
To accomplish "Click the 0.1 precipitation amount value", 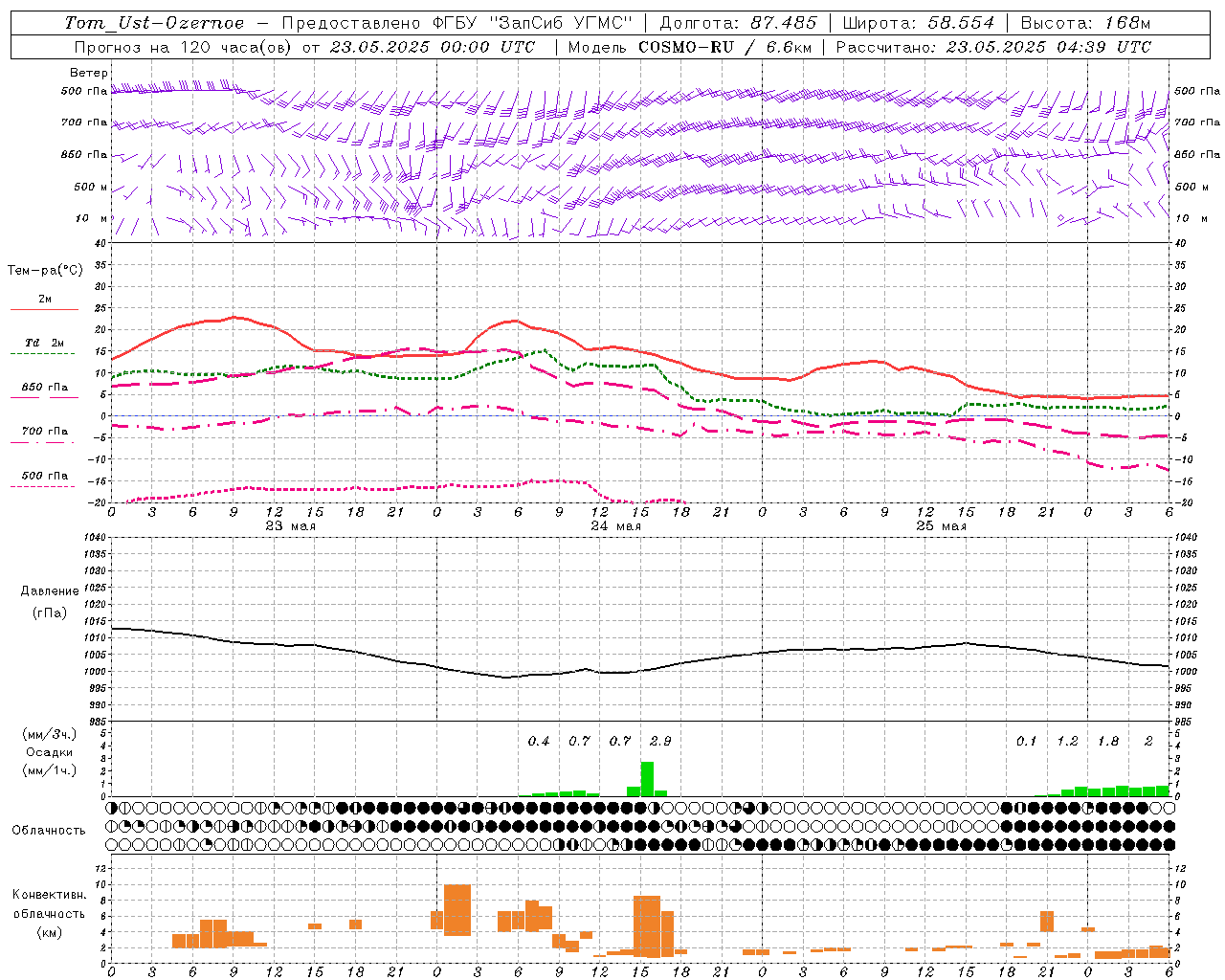I will [x=1026, y=741].
